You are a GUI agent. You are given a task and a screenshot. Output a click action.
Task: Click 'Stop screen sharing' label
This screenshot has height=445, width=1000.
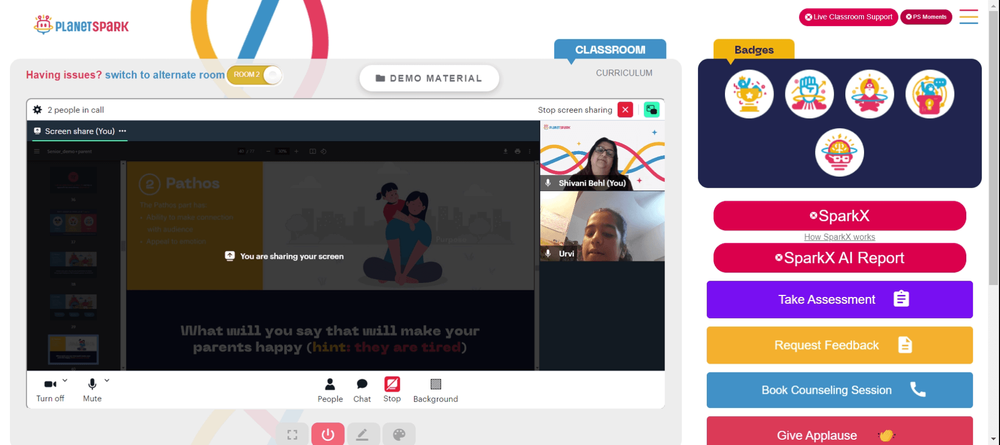point(575,110)
